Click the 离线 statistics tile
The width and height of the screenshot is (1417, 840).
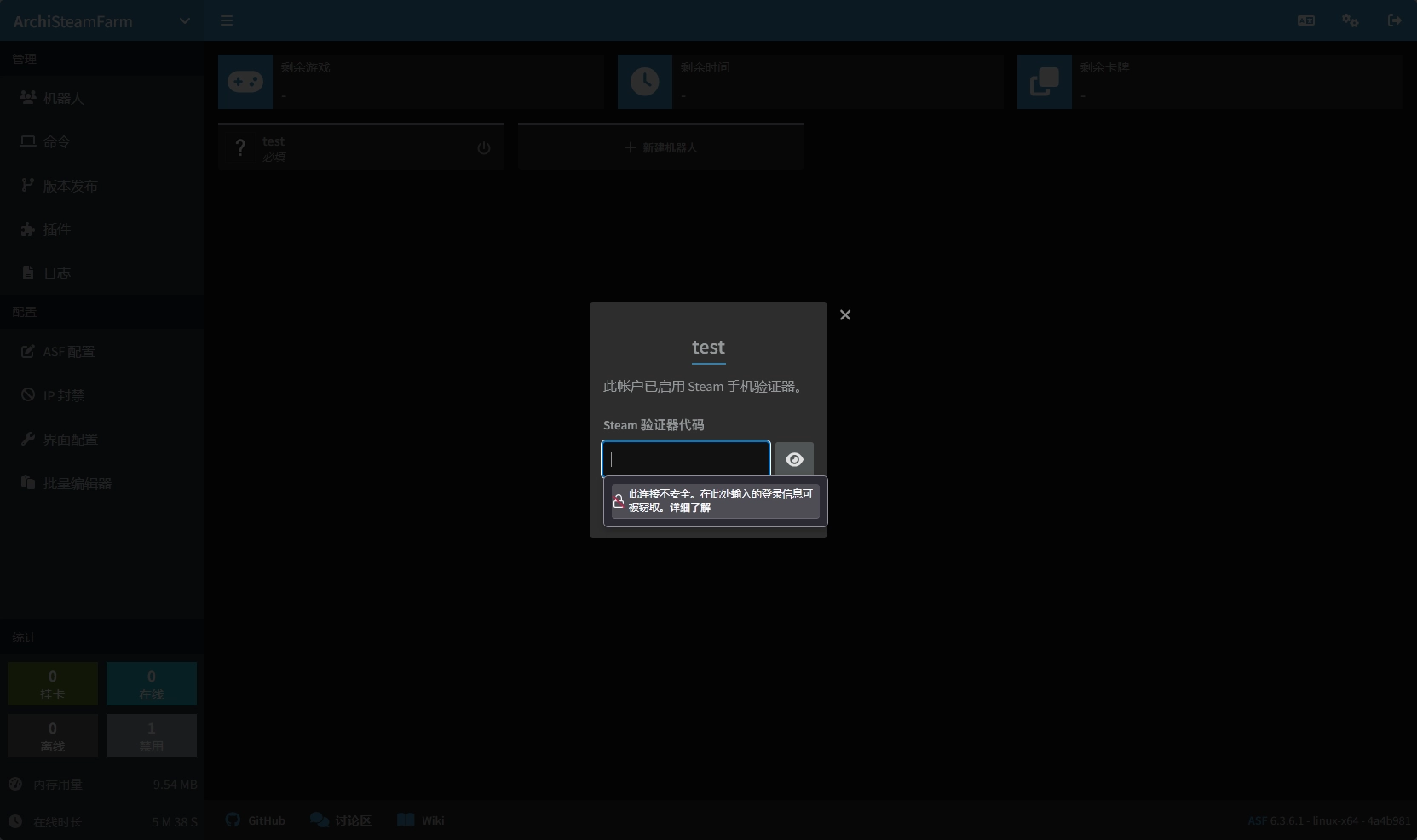(x=53, y=736)
